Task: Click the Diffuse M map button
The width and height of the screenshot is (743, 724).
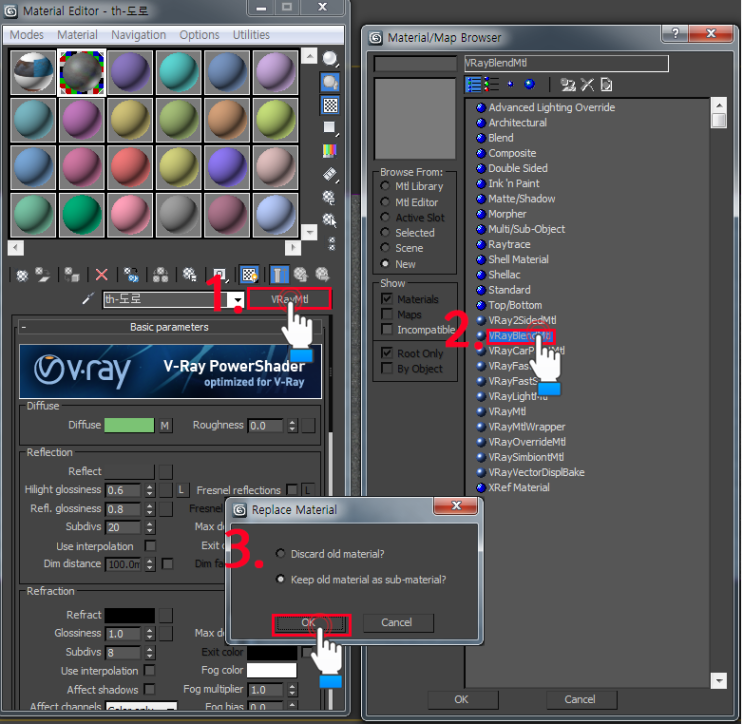Action: pyautogui.click(x=164, y=425)
